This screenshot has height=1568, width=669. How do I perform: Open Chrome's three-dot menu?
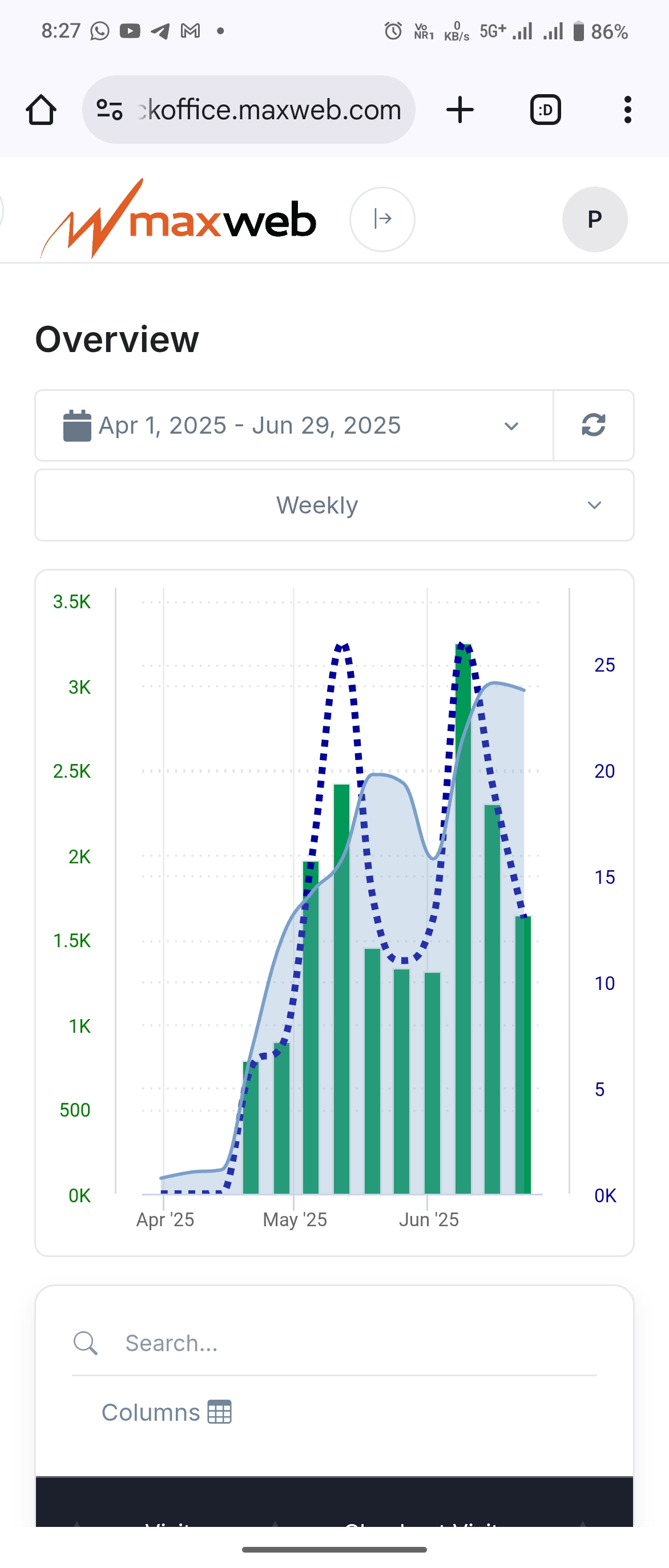pyautogui.click(x=627, y=110)
